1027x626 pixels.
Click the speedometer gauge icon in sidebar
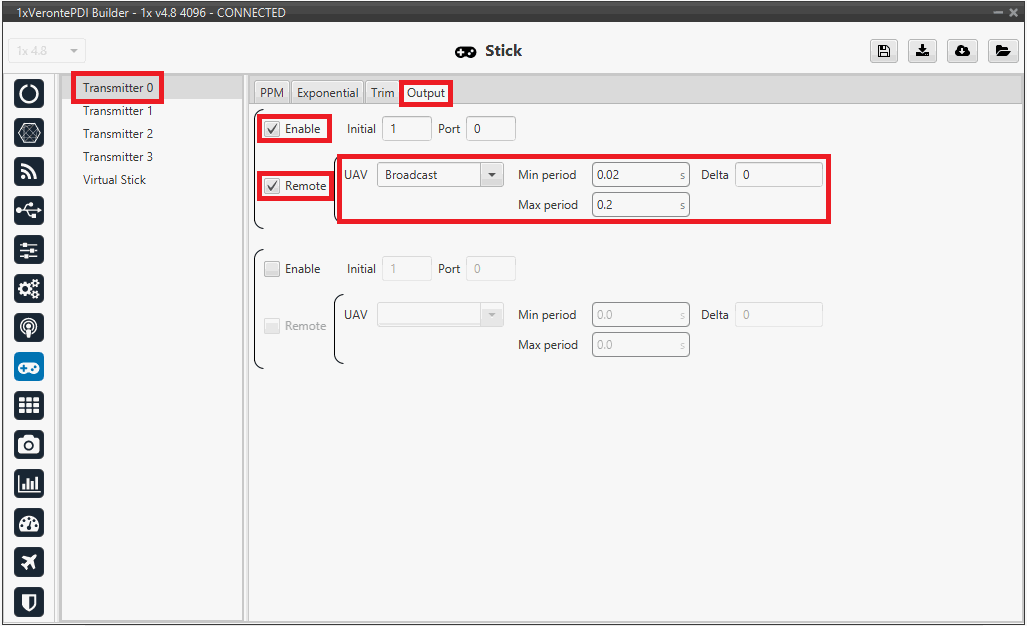point(29,523)
